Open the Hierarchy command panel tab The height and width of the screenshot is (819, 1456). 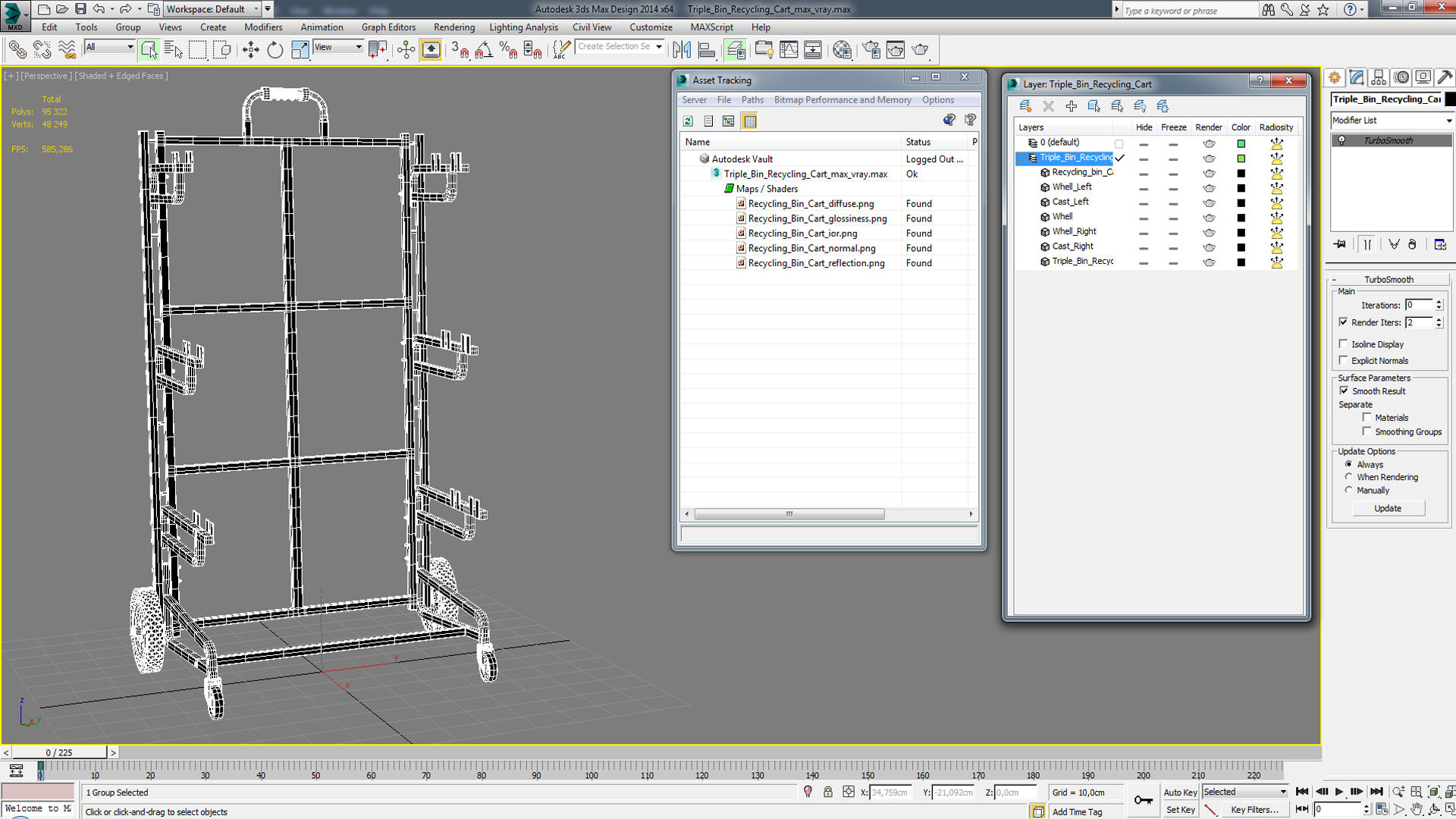coord(1379,77)
